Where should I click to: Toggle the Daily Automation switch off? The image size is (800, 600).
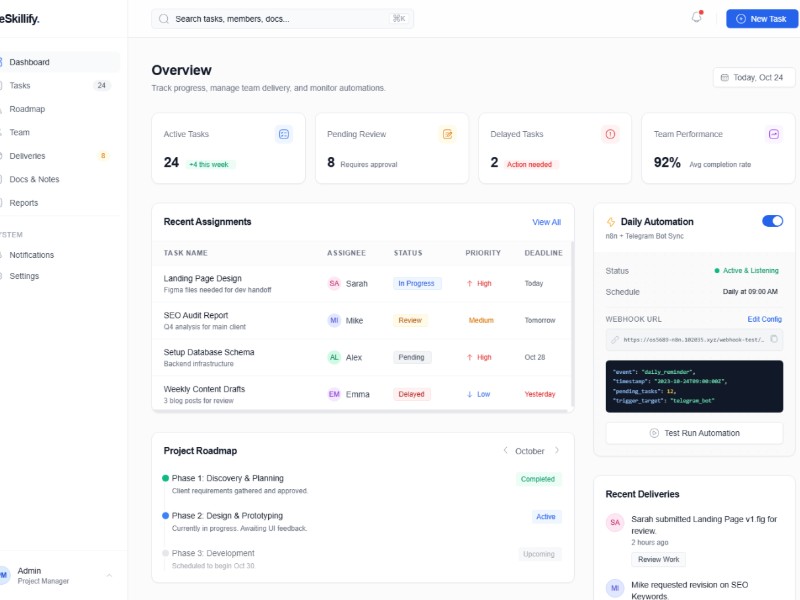[x=772, y=221]
